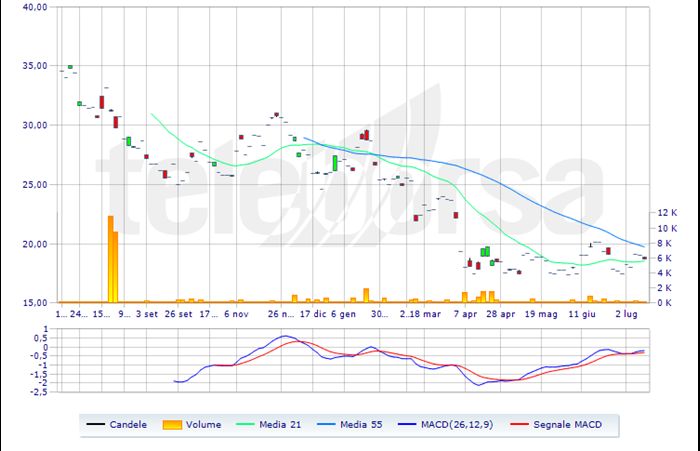Click the 10 K volume axis label

(667, 229)
